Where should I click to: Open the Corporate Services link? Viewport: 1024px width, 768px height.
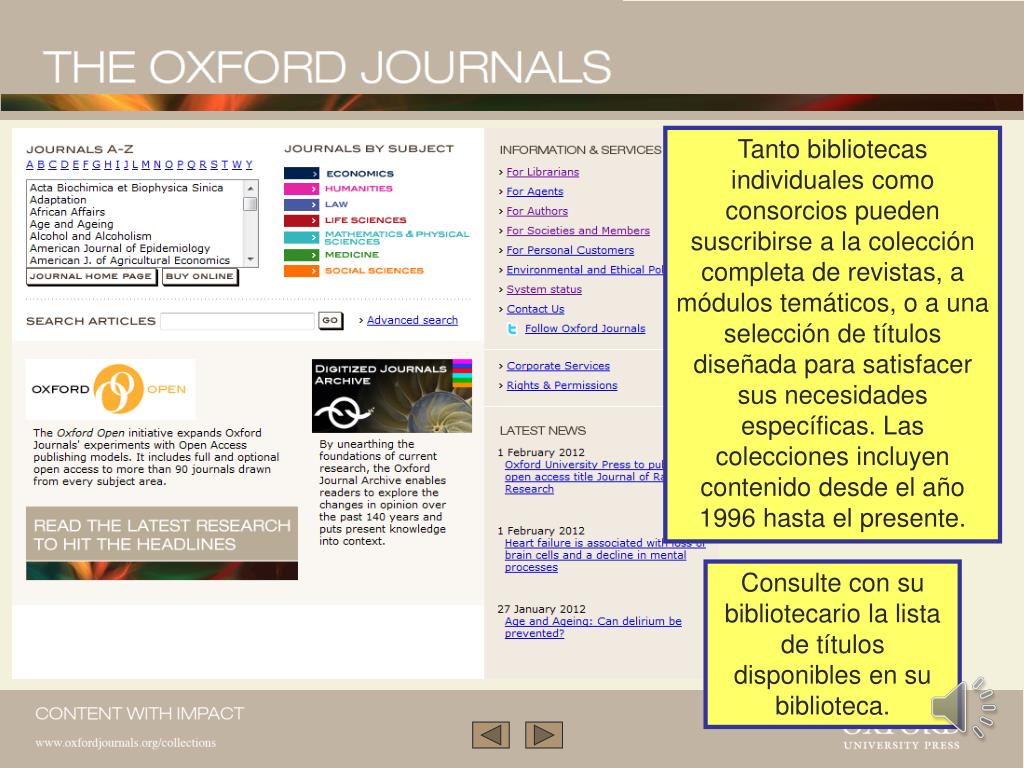[558, 366]
